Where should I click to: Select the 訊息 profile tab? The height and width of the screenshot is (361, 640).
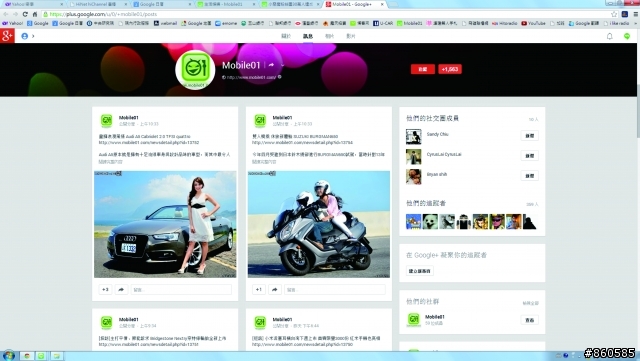tap(308, 36)
